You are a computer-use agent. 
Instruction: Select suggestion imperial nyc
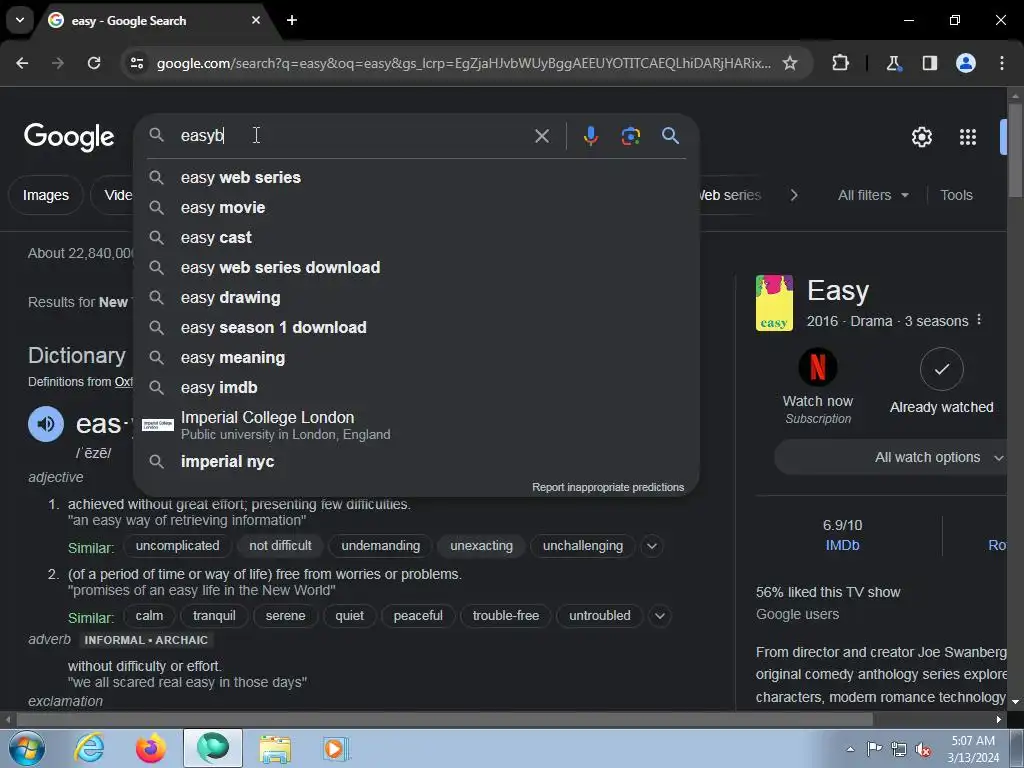pyautogui.click(x=416, y=461)
